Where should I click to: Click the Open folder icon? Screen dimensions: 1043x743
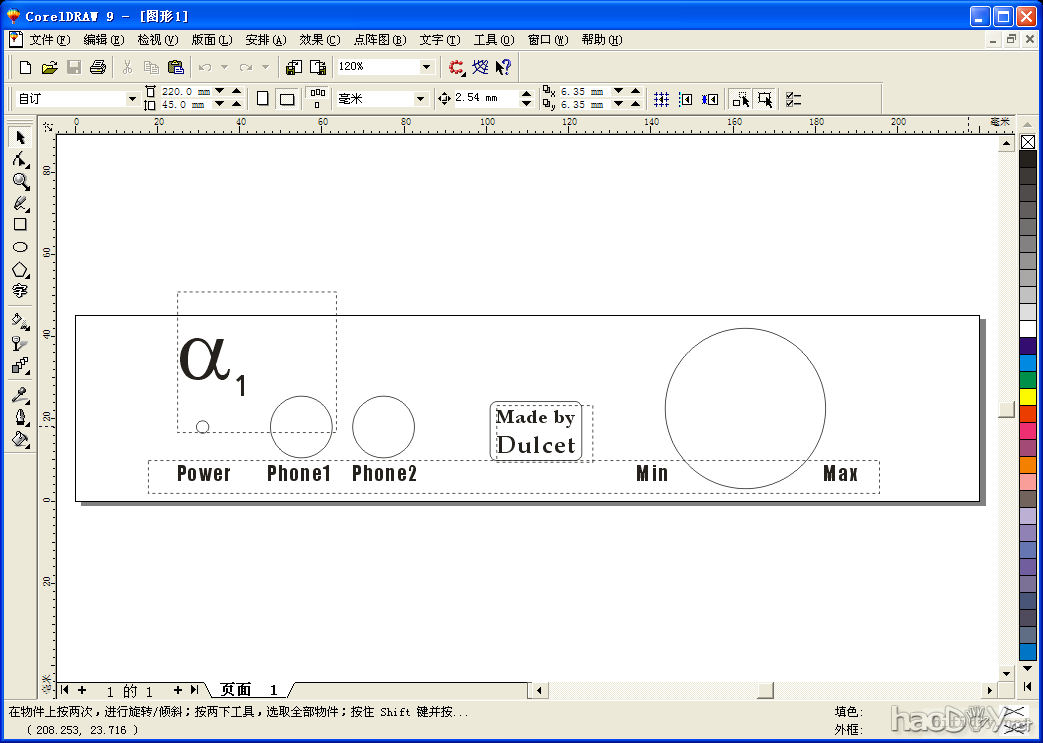click(50, 67)
